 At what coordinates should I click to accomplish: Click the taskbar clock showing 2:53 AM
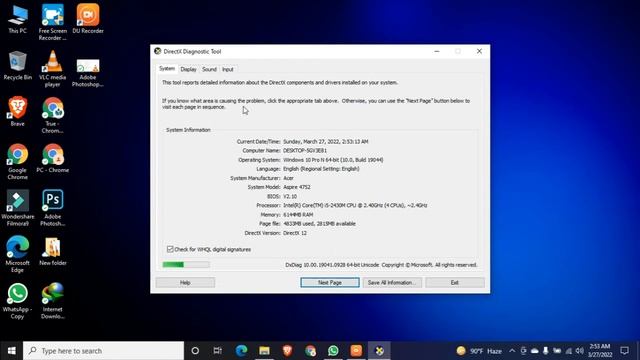[600, 351]
